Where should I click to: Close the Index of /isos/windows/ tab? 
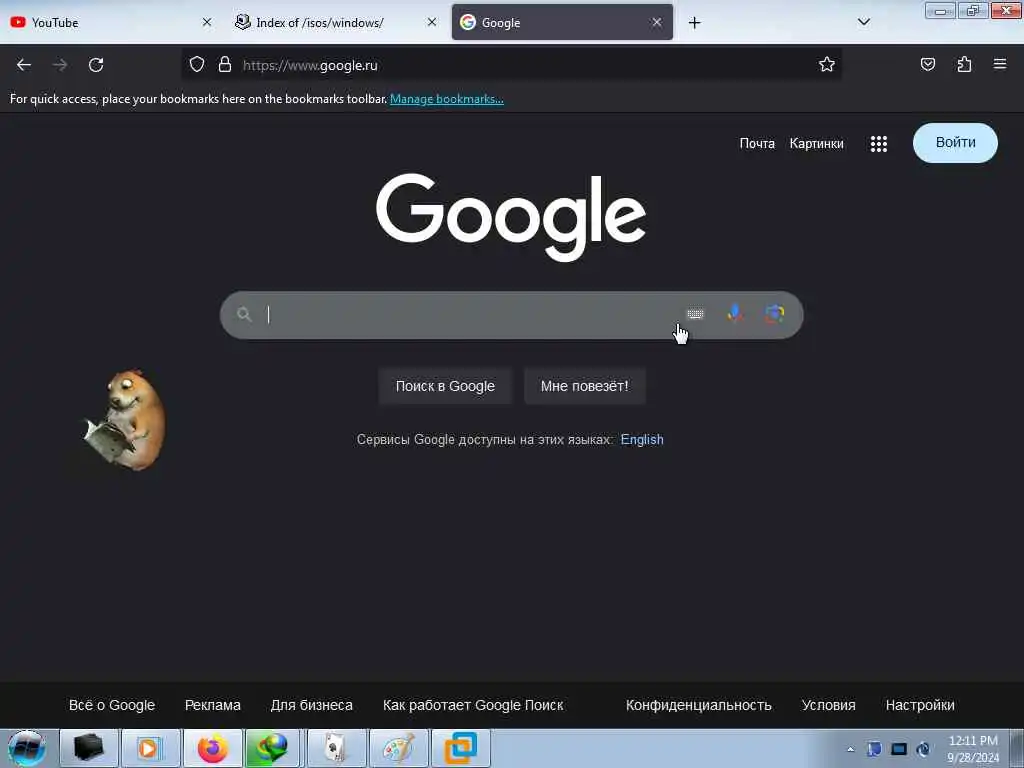(432, 22)
